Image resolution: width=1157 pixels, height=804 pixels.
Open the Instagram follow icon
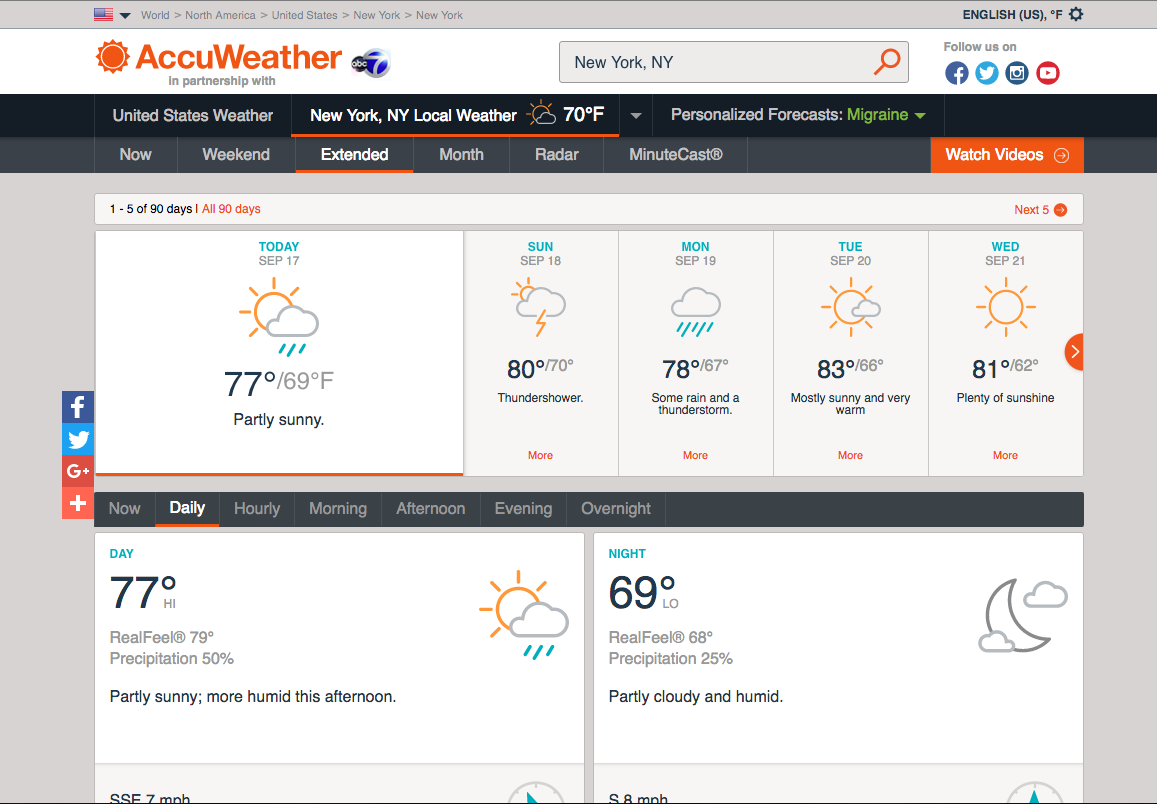[x=1017, y=72]
